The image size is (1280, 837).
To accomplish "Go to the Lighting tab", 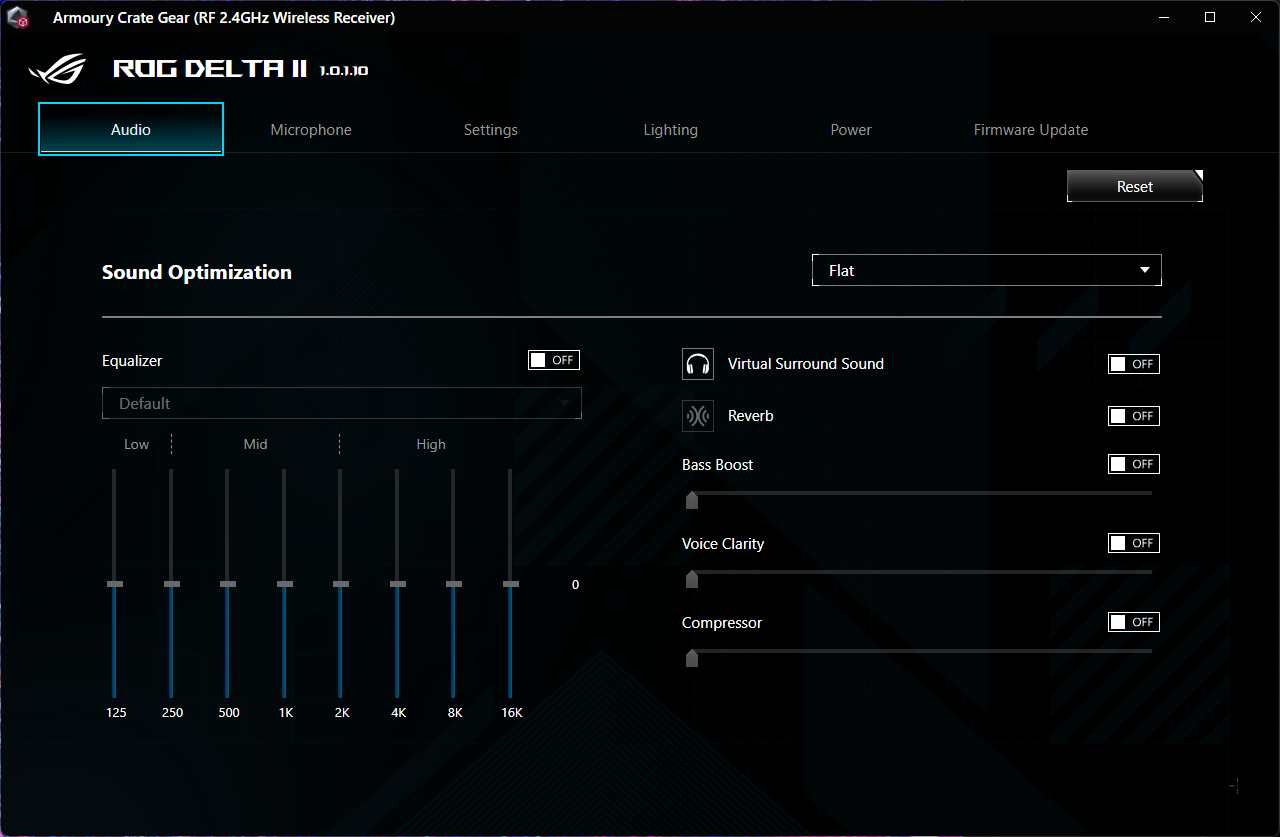I will click(671, 130).
